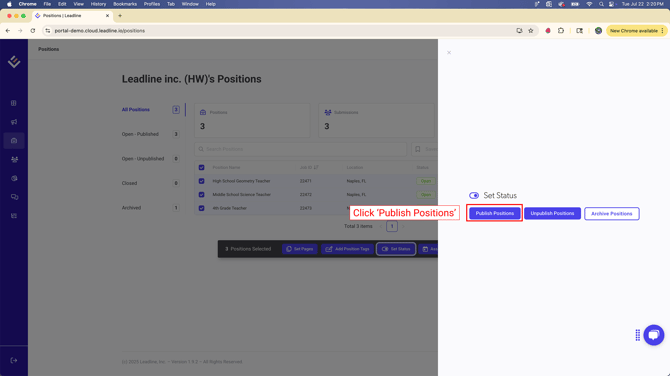Open the Bookmarks menu
Screen dimensions: 670x376
125,4
